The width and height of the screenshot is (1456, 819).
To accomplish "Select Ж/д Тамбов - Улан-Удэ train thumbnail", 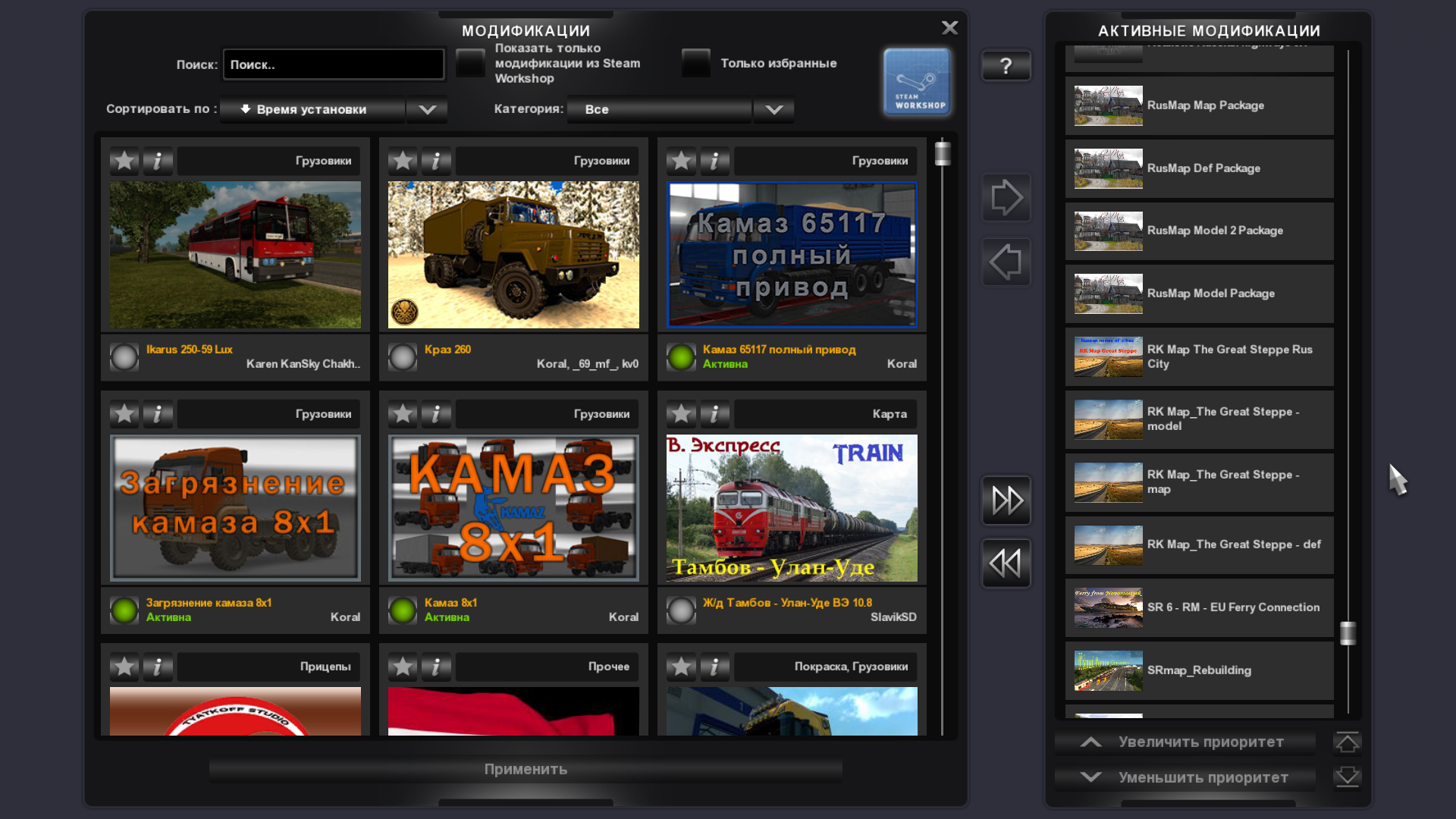I will tap(792, 508).
